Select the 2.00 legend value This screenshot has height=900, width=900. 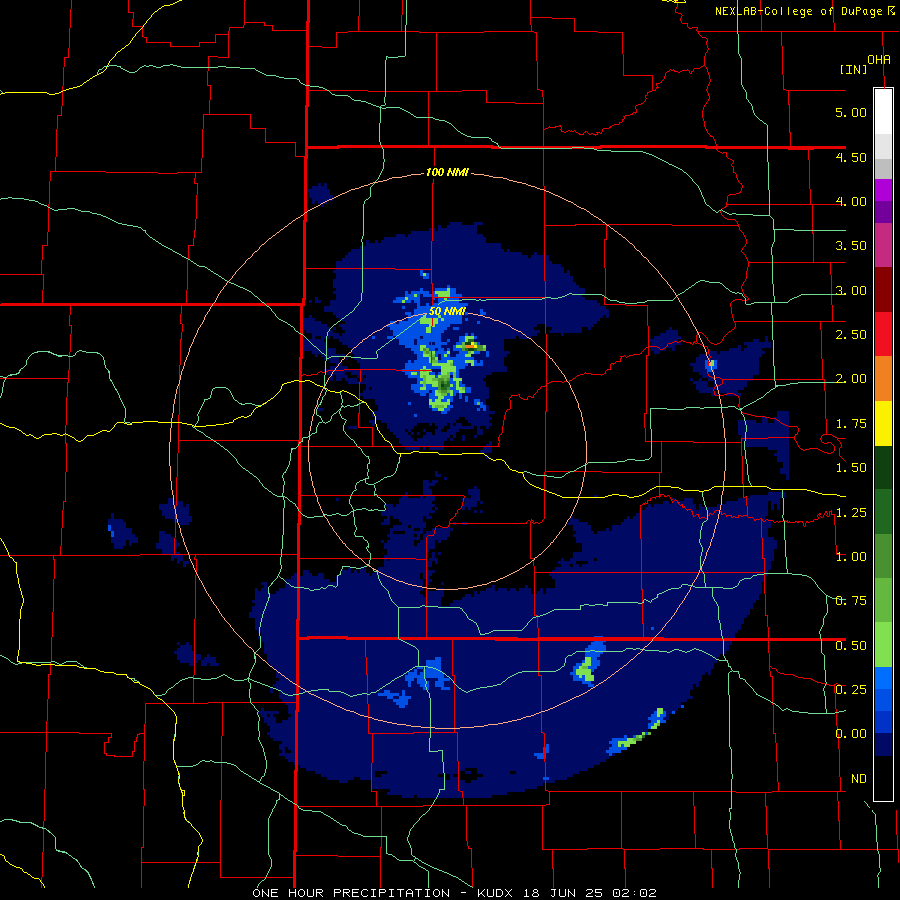point(851,379)
